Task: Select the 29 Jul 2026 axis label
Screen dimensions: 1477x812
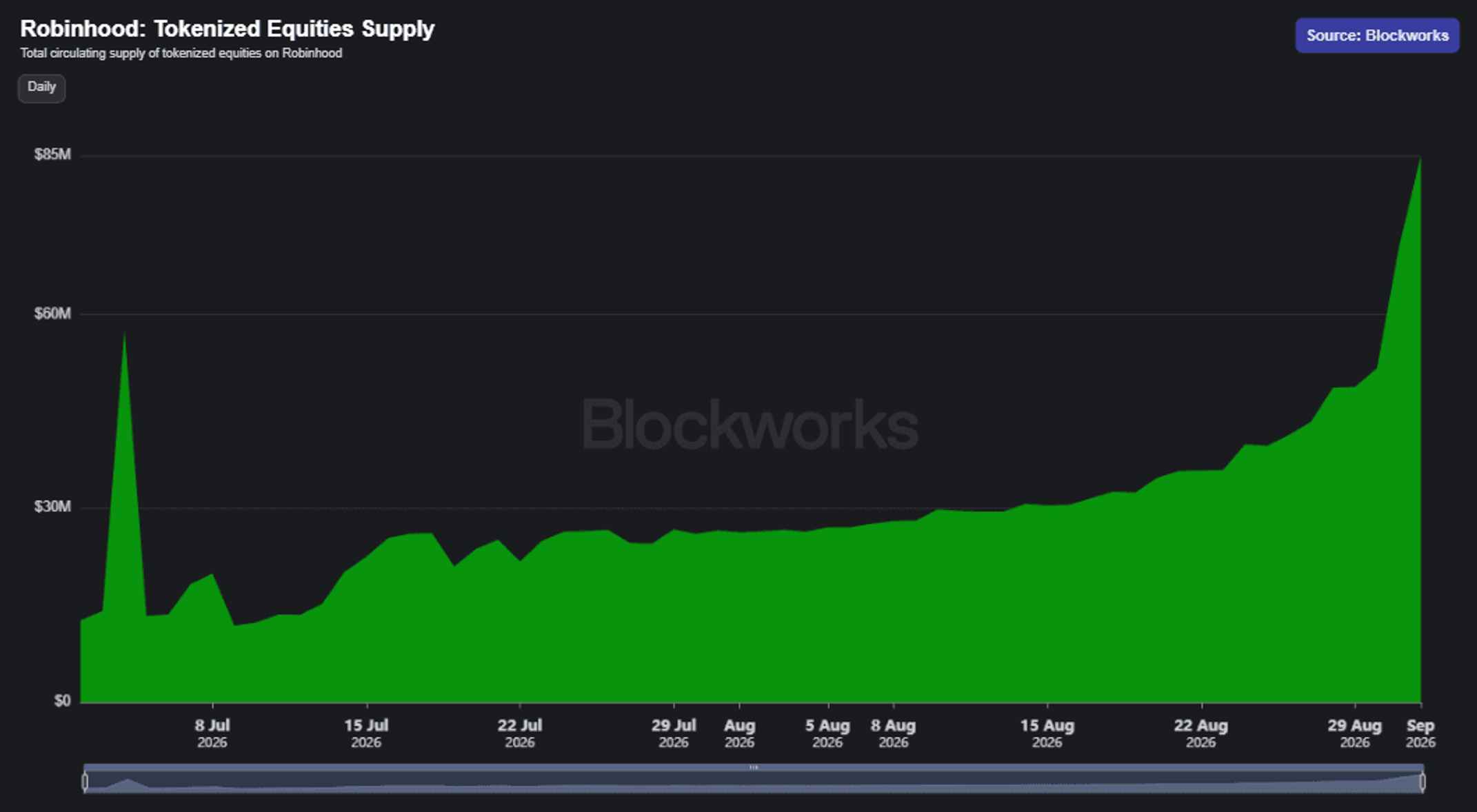Action: [x=674, y=733]
